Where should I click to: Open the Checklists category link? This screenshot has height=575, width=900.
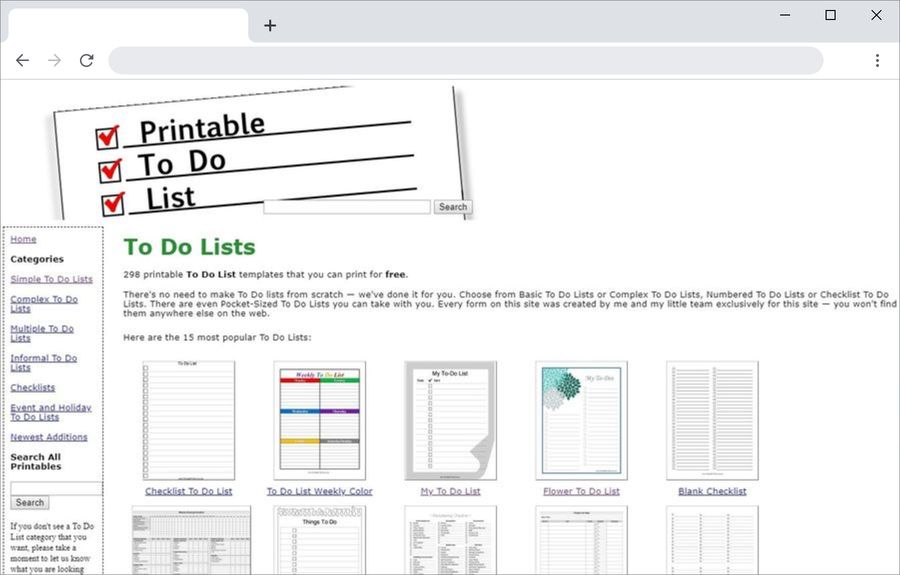point(32,387)
